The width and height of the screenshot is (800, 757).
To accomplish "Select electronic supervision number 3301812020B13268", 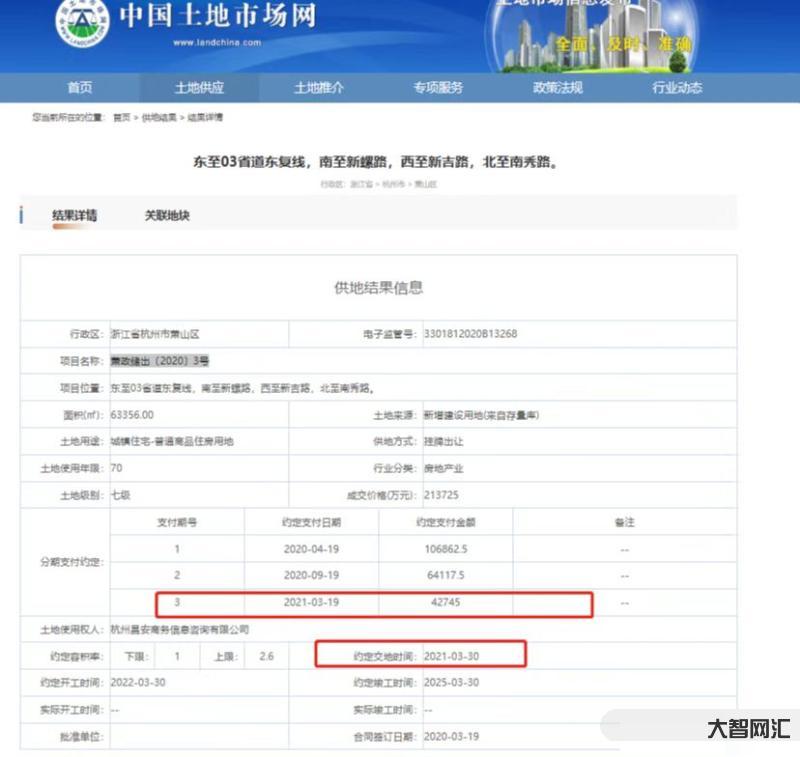I will click(x=470, y=334).
